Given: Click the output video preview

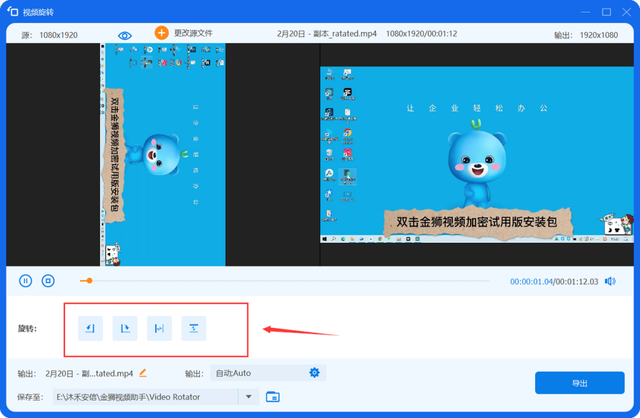Looking at the screenshot, I should click(477, 155).
